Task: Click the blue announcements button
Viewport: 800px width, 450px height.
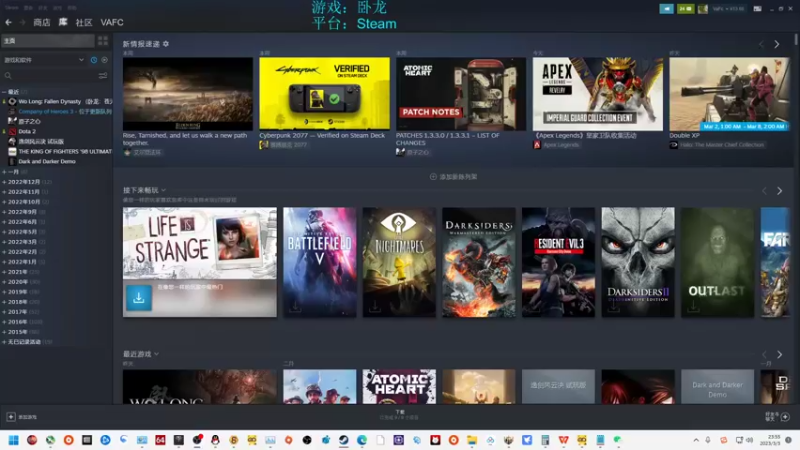Action: (x=666, y=9)
